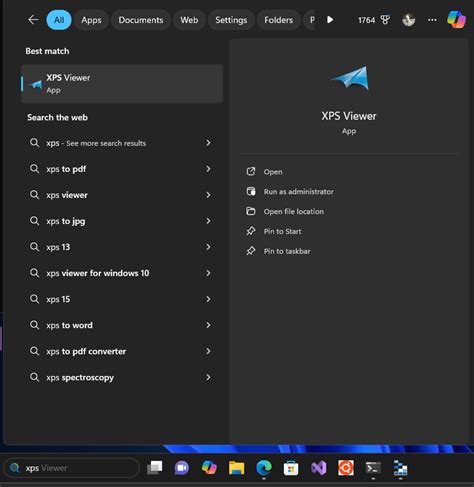The image size is (474, 487).
Task: Open Copilot from the taskbar
Action: 209,468
